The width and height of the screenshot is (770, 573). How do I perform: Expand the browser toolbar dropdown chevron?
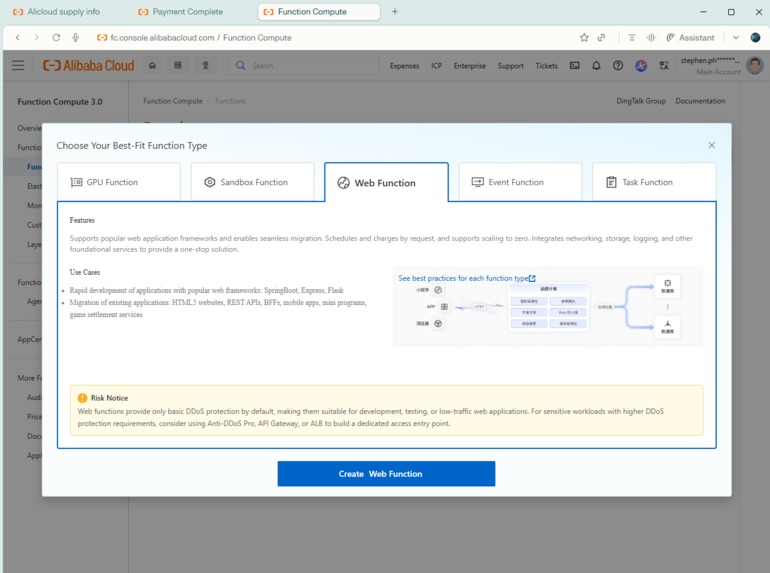click(x=736, y=37)
